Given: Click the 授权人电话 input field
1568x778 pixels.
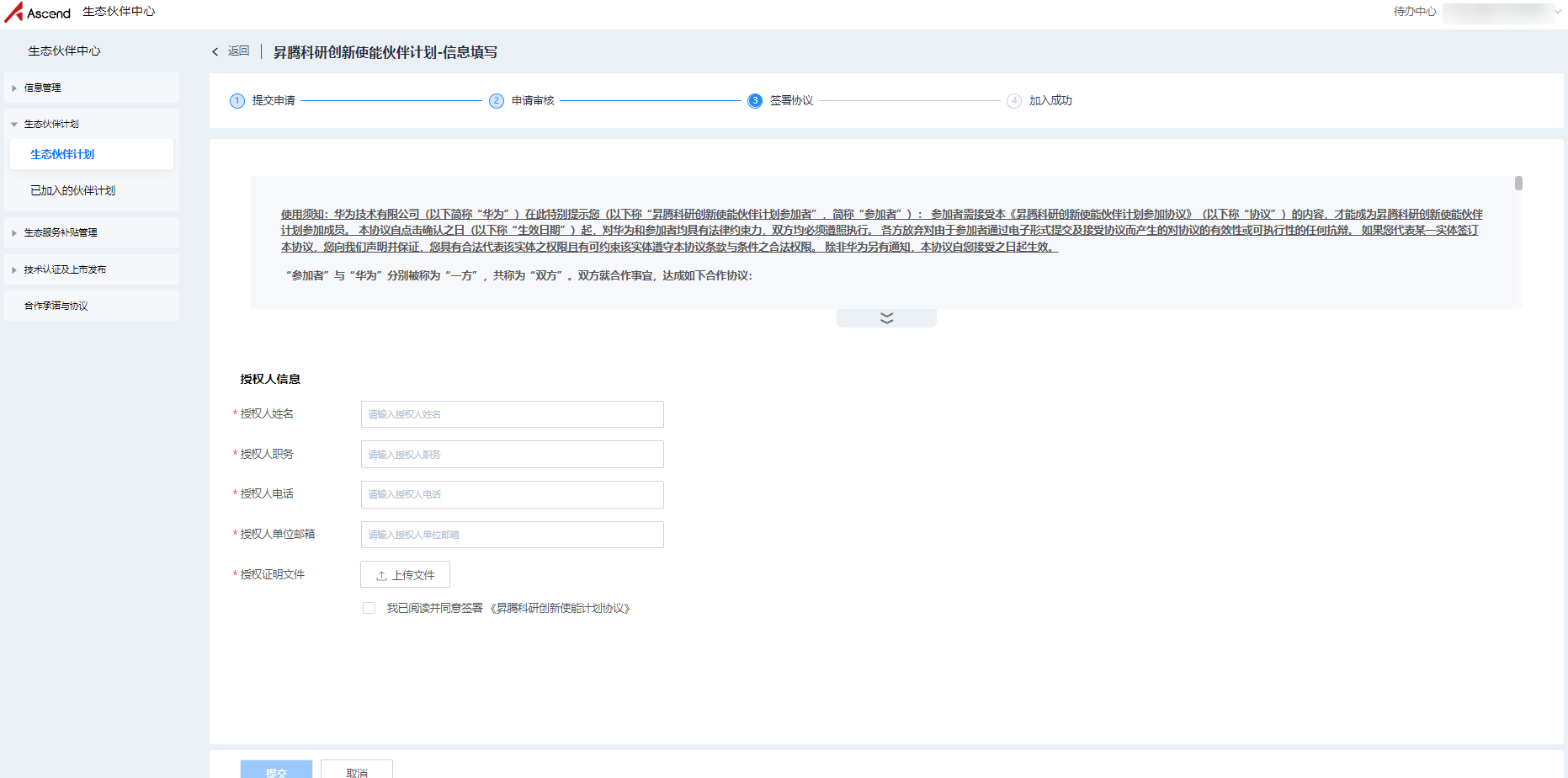Looking at the screenshot, I should coord(512,494).
